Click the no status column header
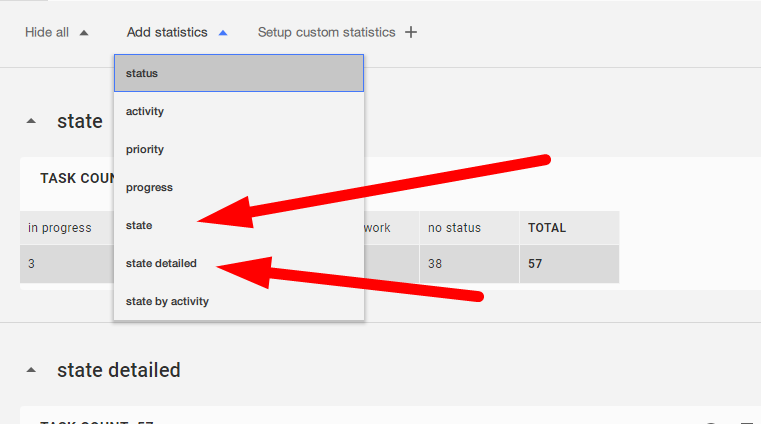This screenshot has height=424, width=761. (454, 228)
